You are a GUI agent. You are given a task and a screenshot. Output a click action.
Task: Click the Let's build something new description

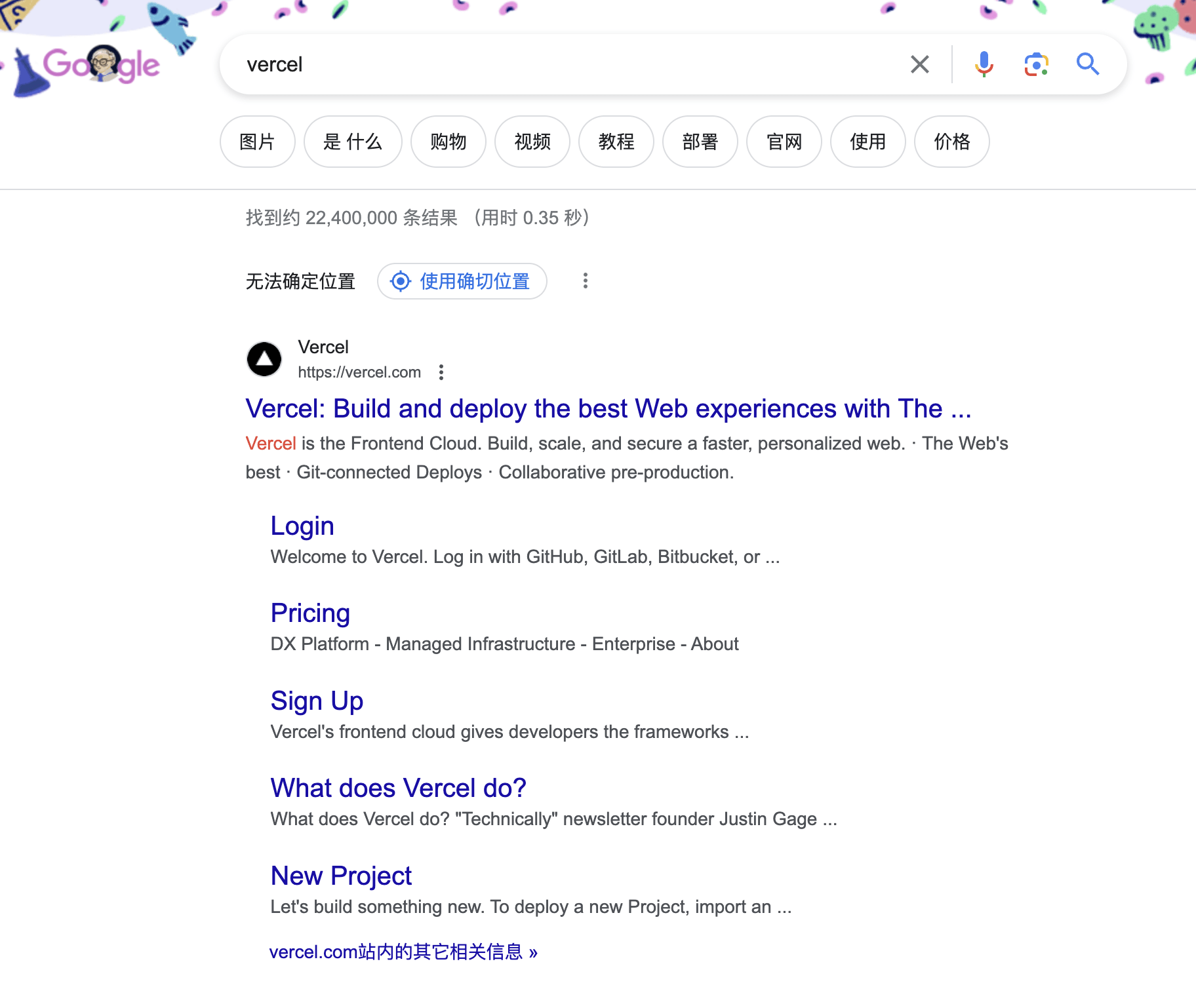[x=531, y=907]
